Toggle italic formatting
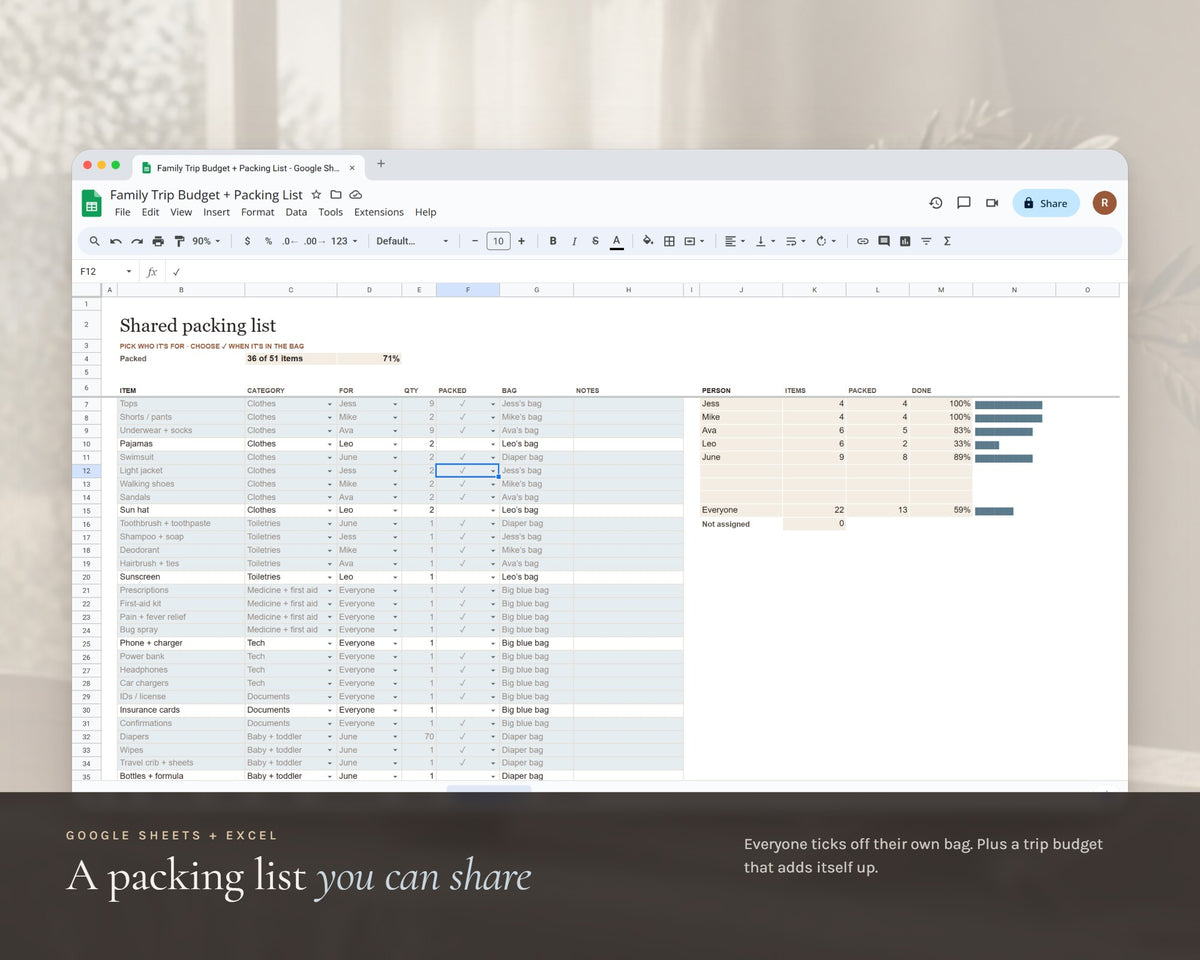 coord(574,241)
